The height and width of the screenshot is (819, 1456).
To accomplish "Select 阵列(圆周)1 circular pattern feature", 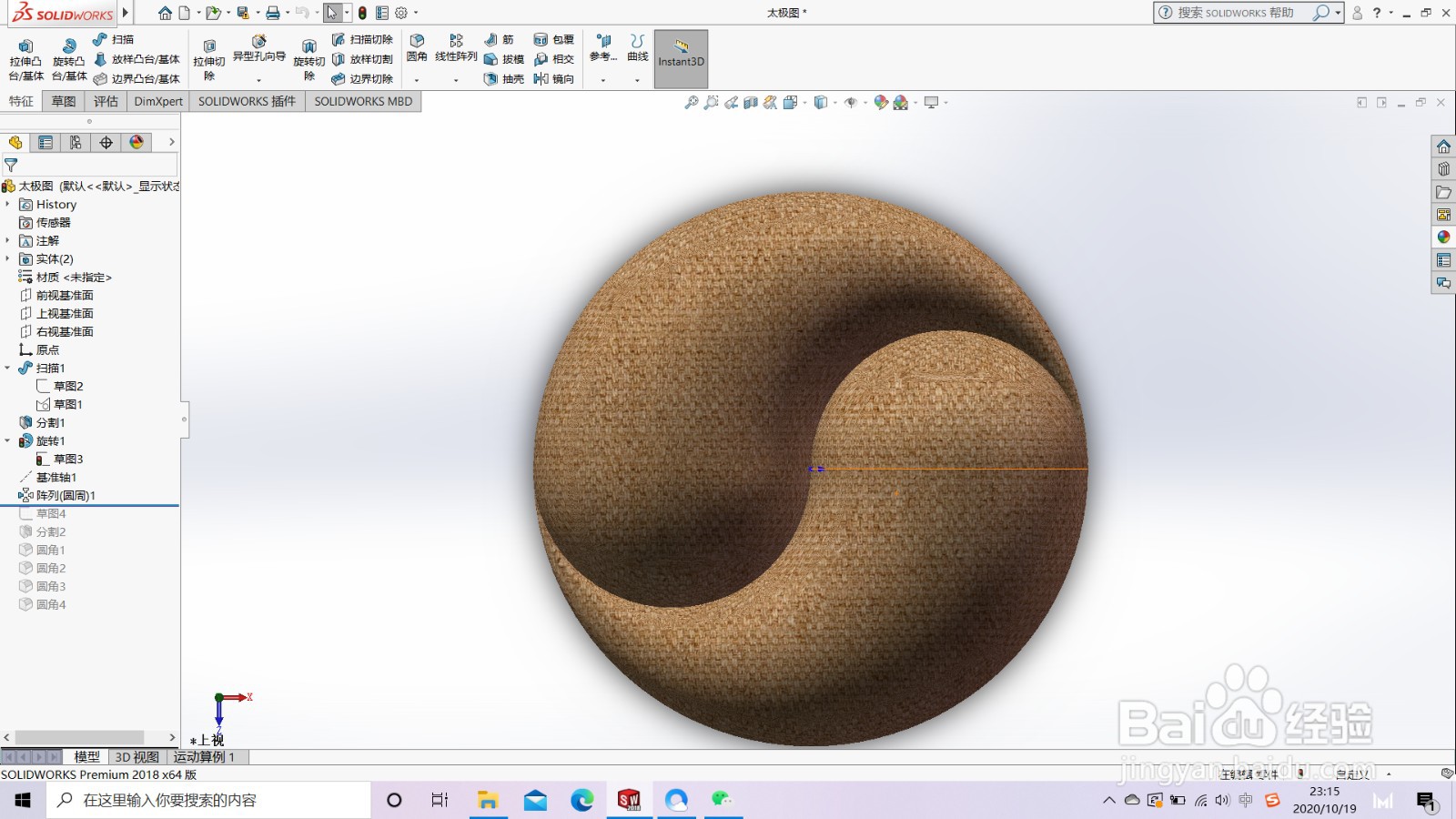I will 57,496.
